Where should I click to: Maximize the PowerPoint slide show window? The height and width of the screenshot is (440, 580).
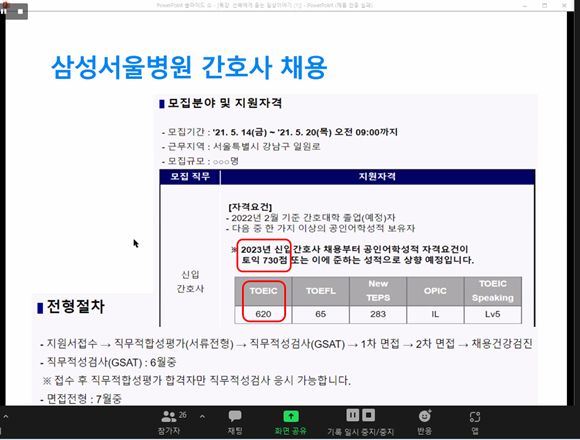pos(544,6)
